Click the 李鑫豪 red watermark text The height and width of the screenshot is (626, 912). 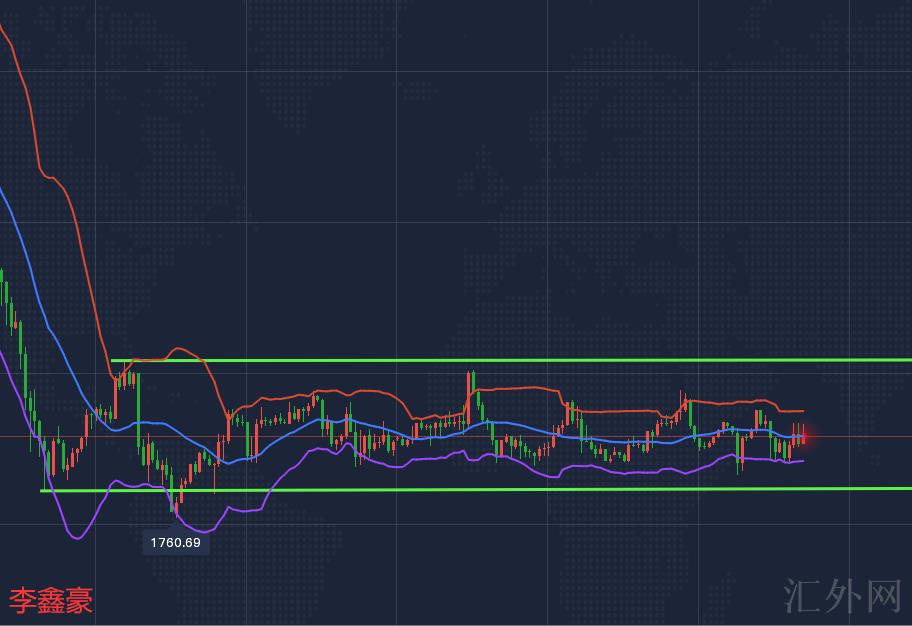pyautogui.click(x=51, y=600)
